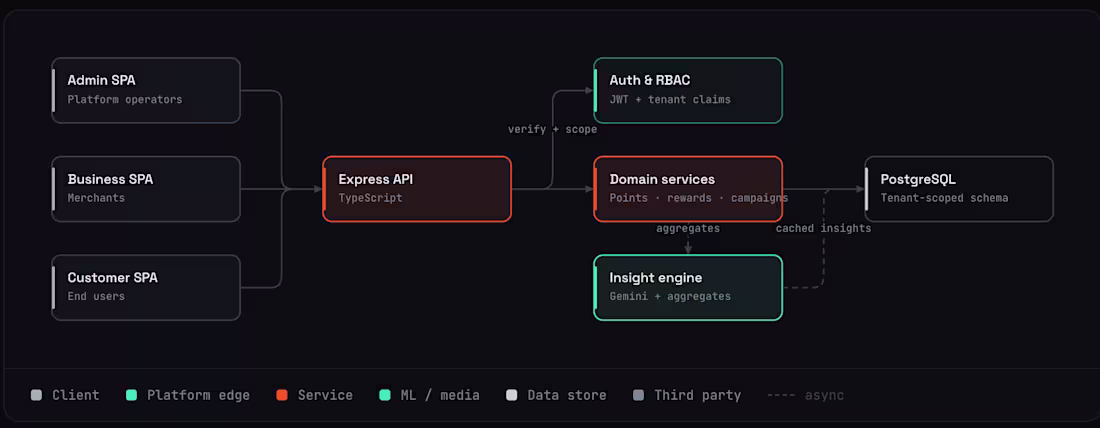Click the 'verify + scope' edge label

coord(553,130)
